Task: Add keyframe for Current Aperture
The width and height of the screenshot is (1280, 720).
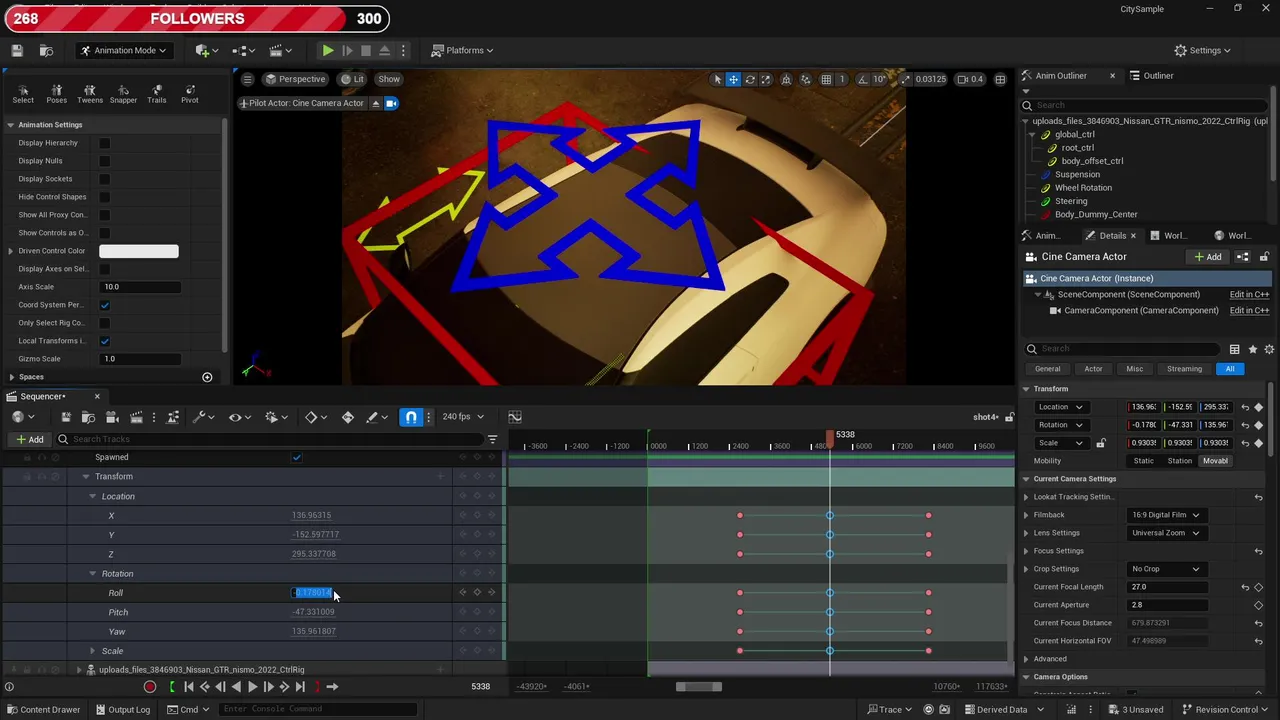Action: [1258, 605]
